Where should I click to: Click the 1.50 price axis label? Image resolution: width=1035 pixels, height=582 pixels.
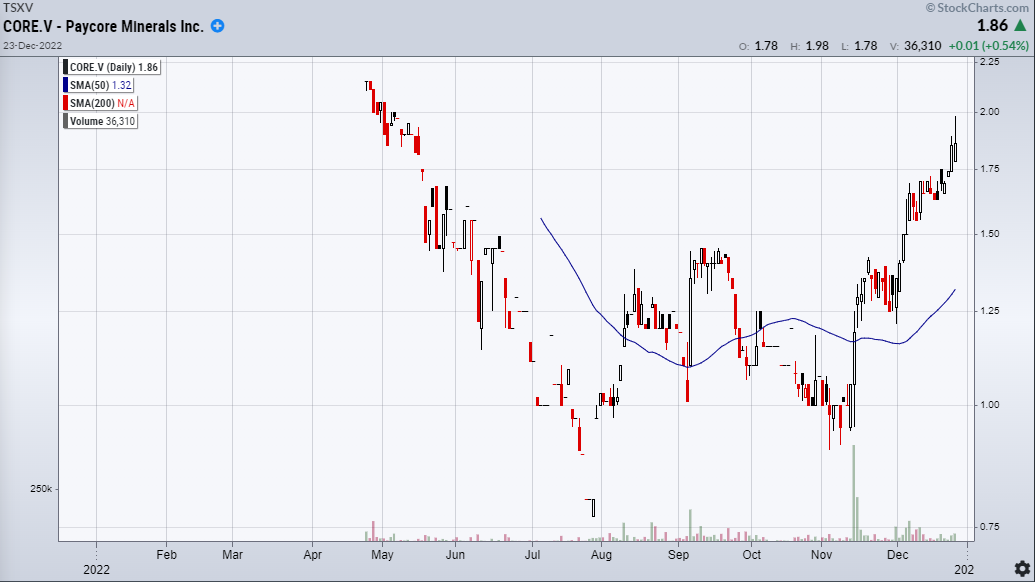pyautogui.click(x=989, y=234)
